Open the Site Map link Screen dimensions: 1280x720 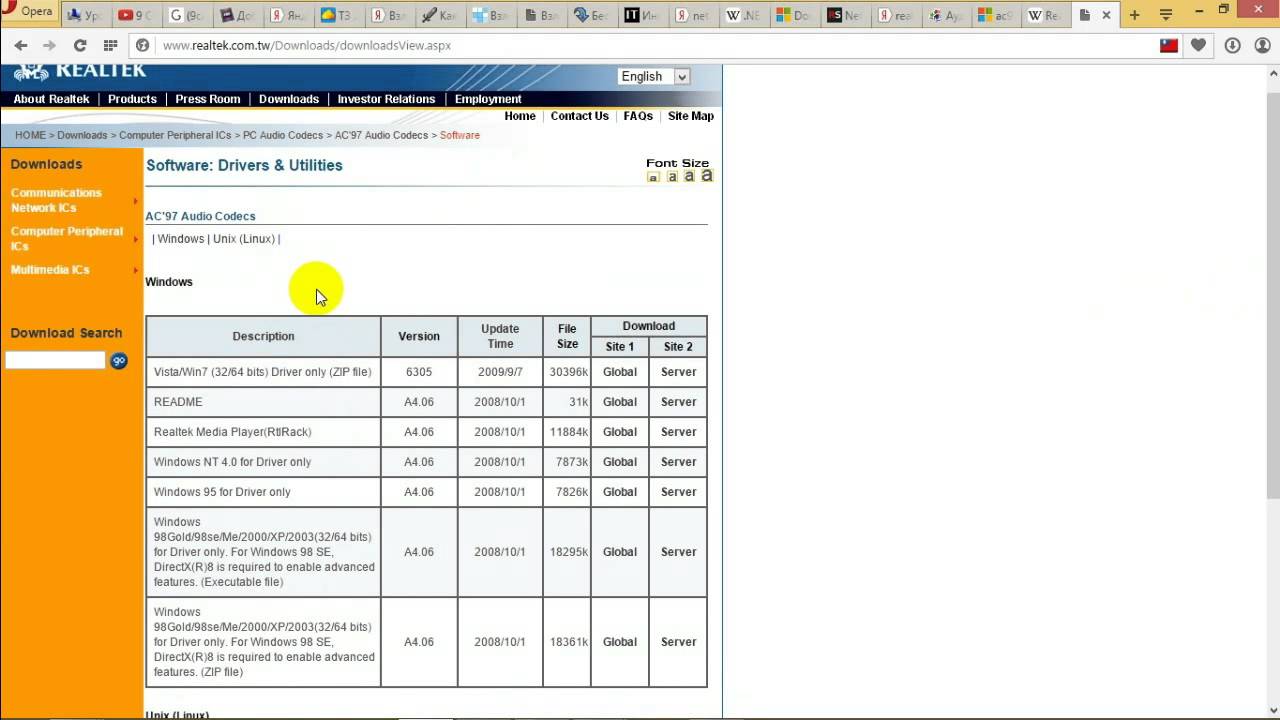coord(691,116)
